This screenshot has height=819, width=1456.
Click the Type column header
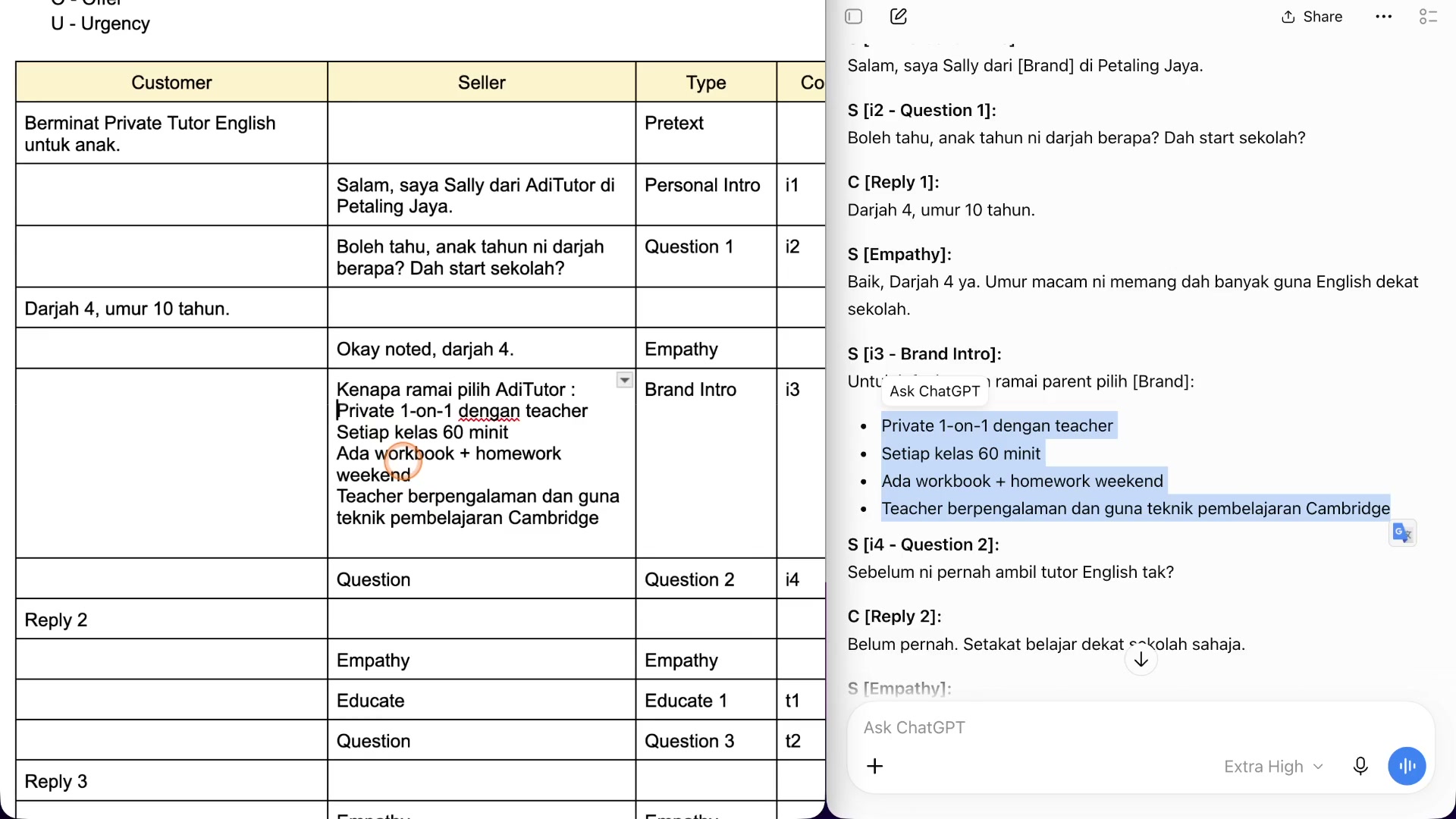(706, 83)
